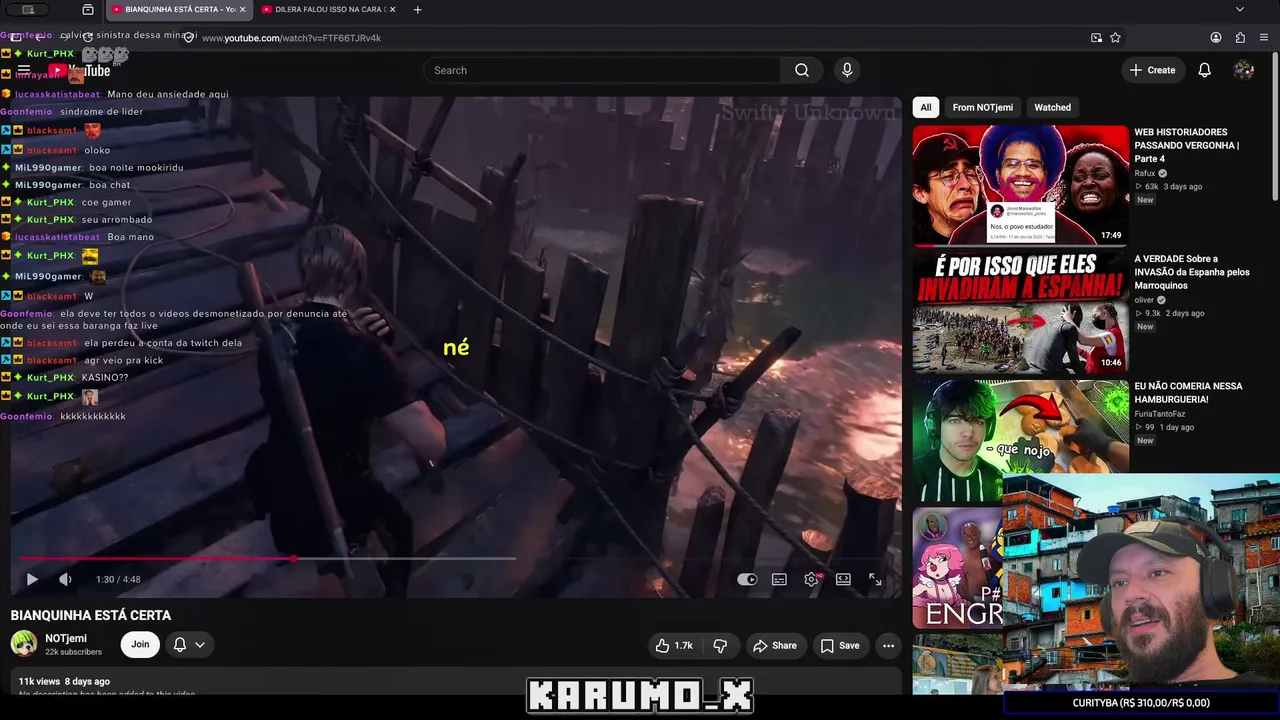Viewport: 1280px width, 720px height.
Task: Open the account avatar menu
Action: tap(1244, 70)
